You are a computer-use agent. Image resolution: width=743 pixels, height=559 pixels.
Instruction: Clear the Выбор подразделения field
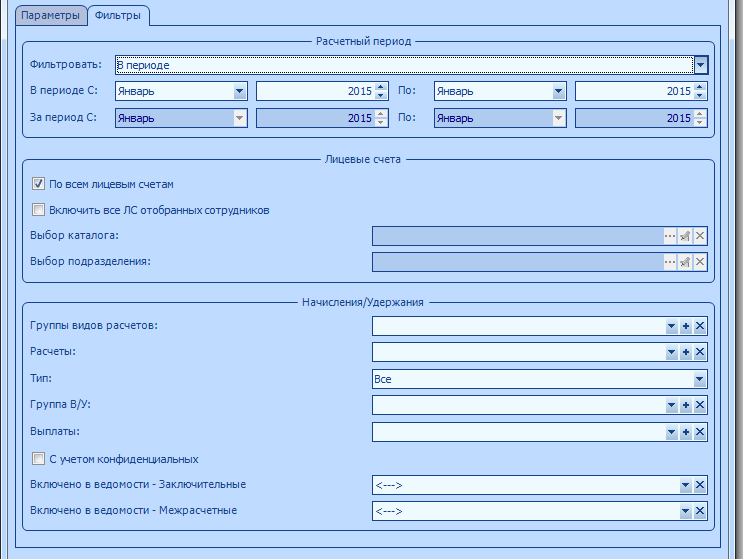click(x=700, y=262)
